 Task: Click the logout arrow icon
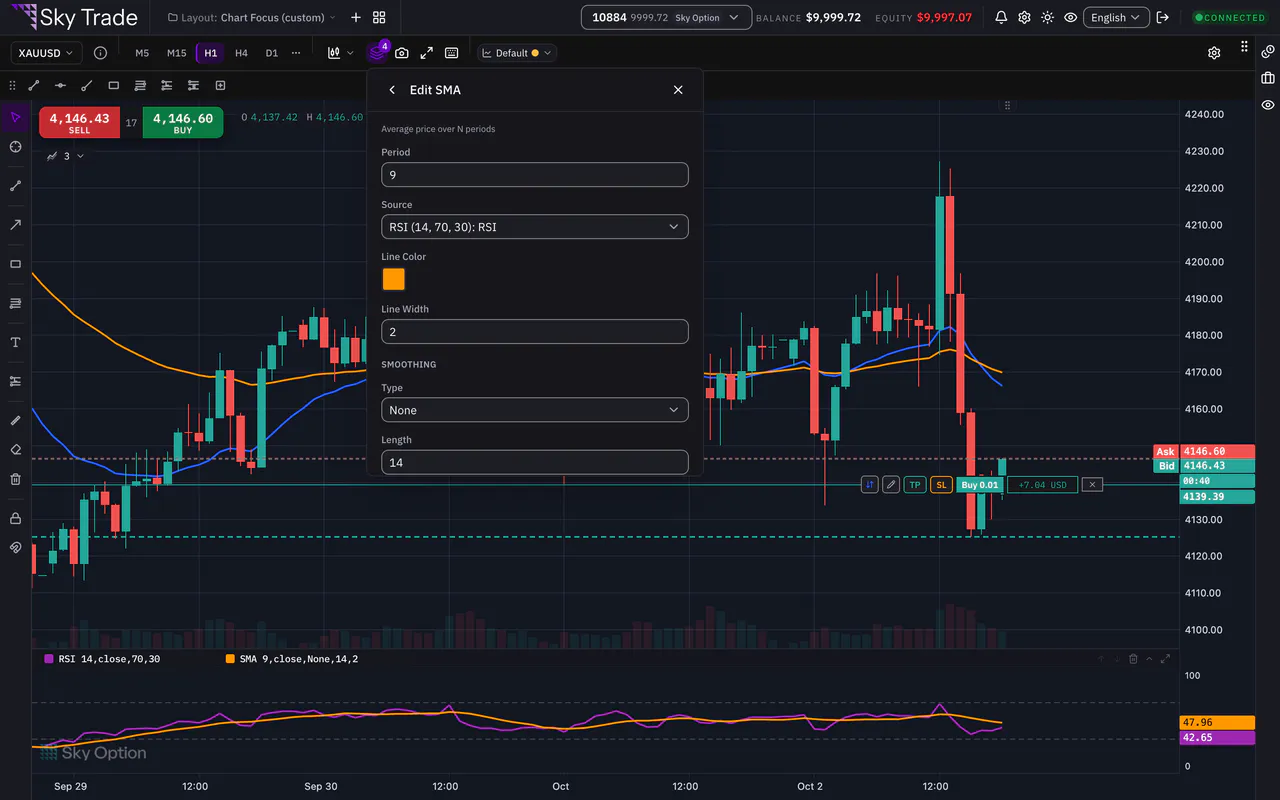1162,17
